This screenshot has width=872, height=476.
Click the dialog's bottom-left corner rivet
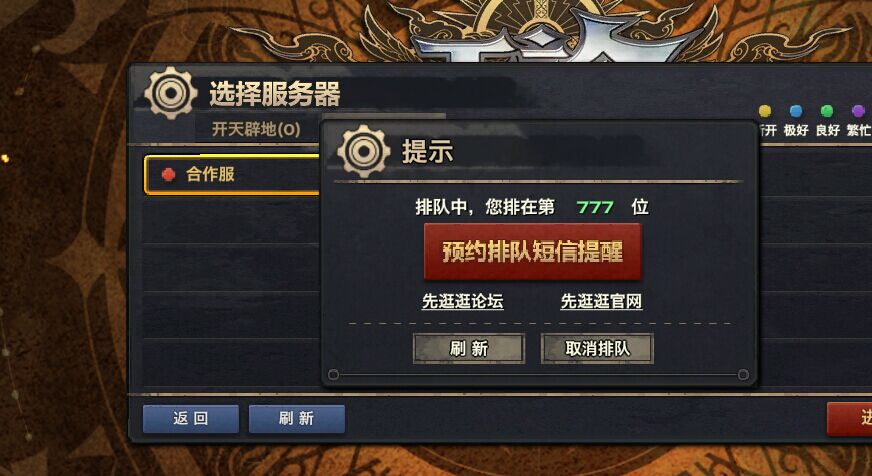[x=333, y=375]
